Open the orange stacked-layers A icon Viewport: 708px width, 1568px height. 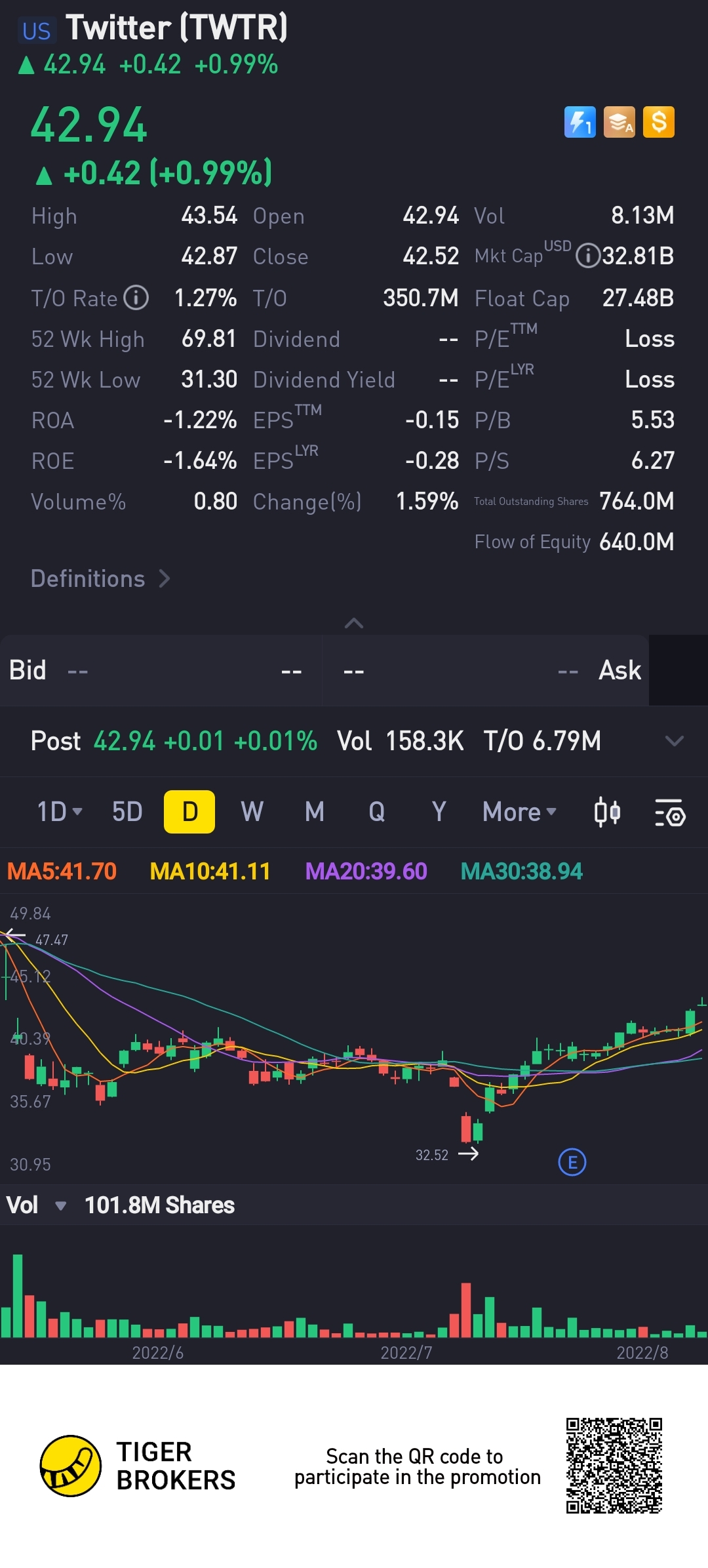click(619, 122)
